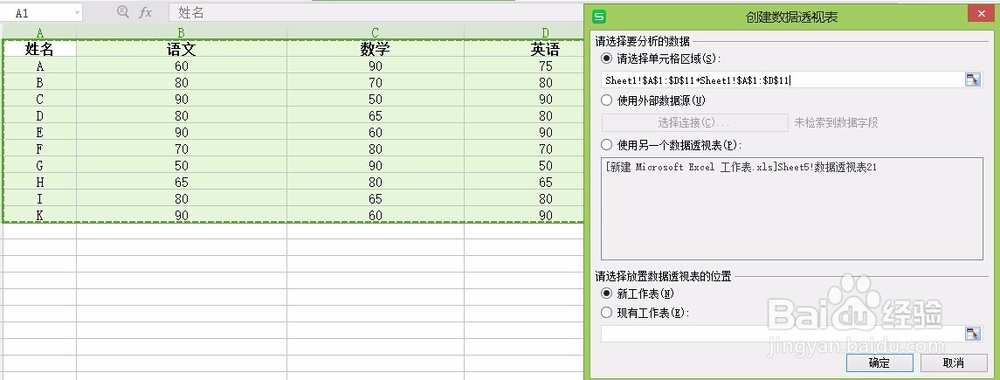Viewport: 1000px width, 380px height.
Task: Click the 数学 score 50 in row C
Action: point(376,99)
